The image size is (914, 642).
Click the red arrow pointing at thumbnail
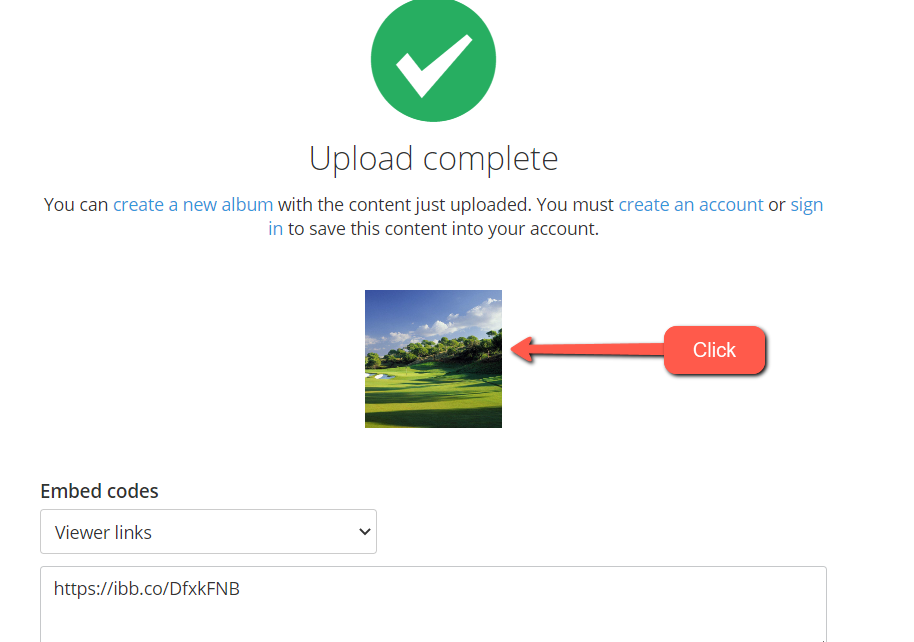(587, 349)
